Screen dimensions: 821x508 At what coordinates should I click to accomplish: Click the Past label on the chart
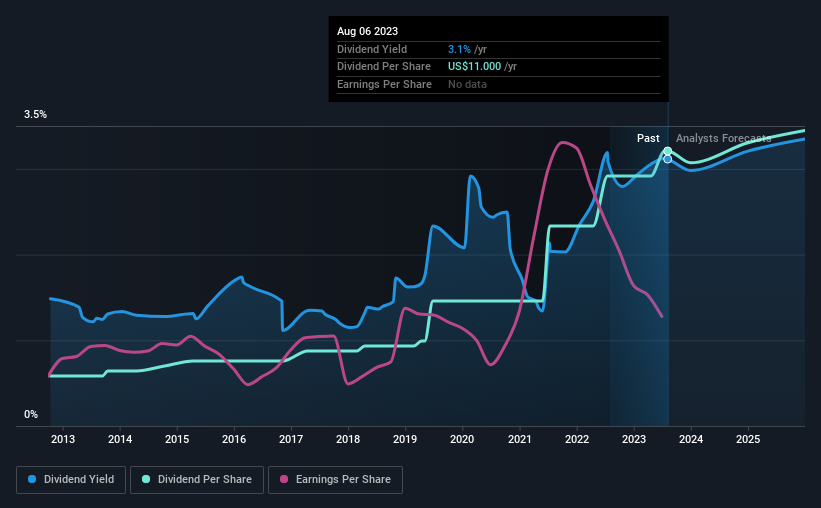pyautogui.click(x=648, y=138)
